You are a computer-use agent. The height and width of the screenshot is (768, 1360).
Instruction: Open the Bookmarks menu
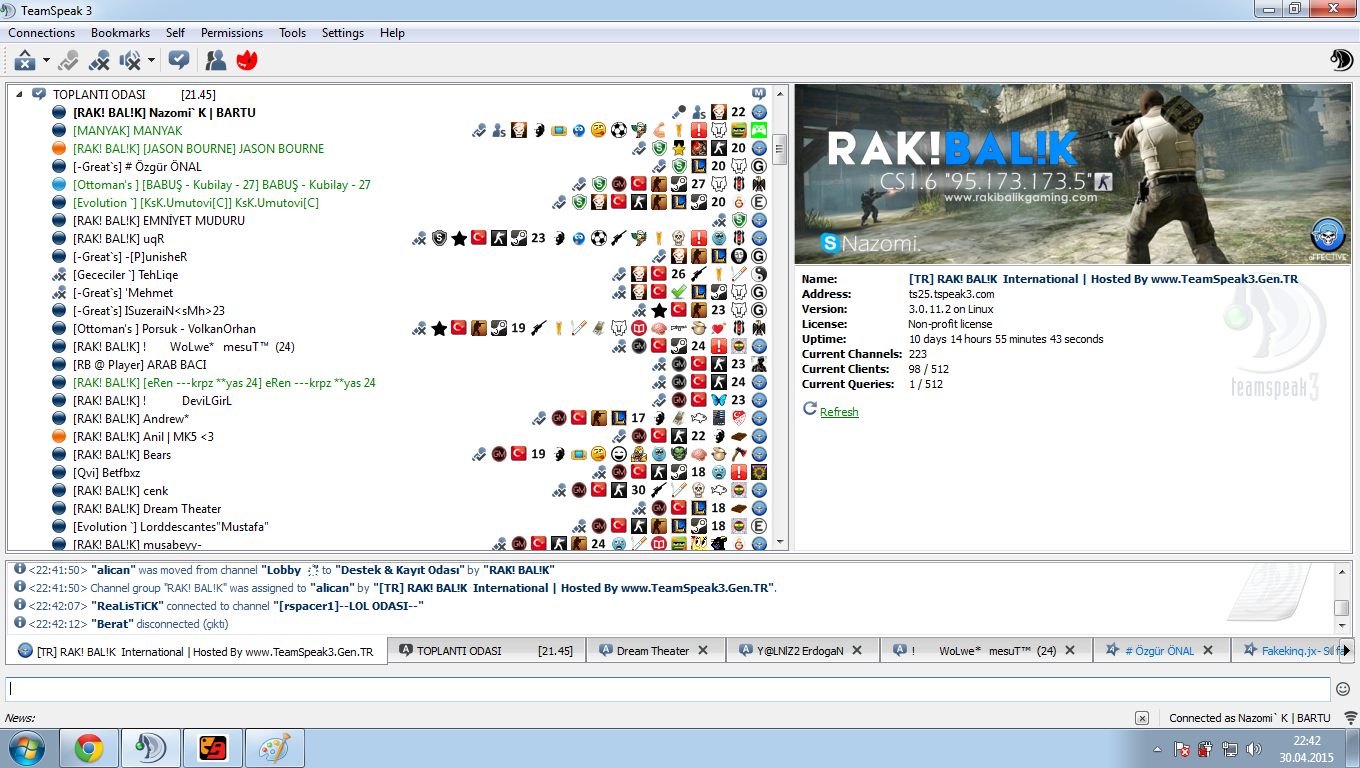tap(120, 33)
